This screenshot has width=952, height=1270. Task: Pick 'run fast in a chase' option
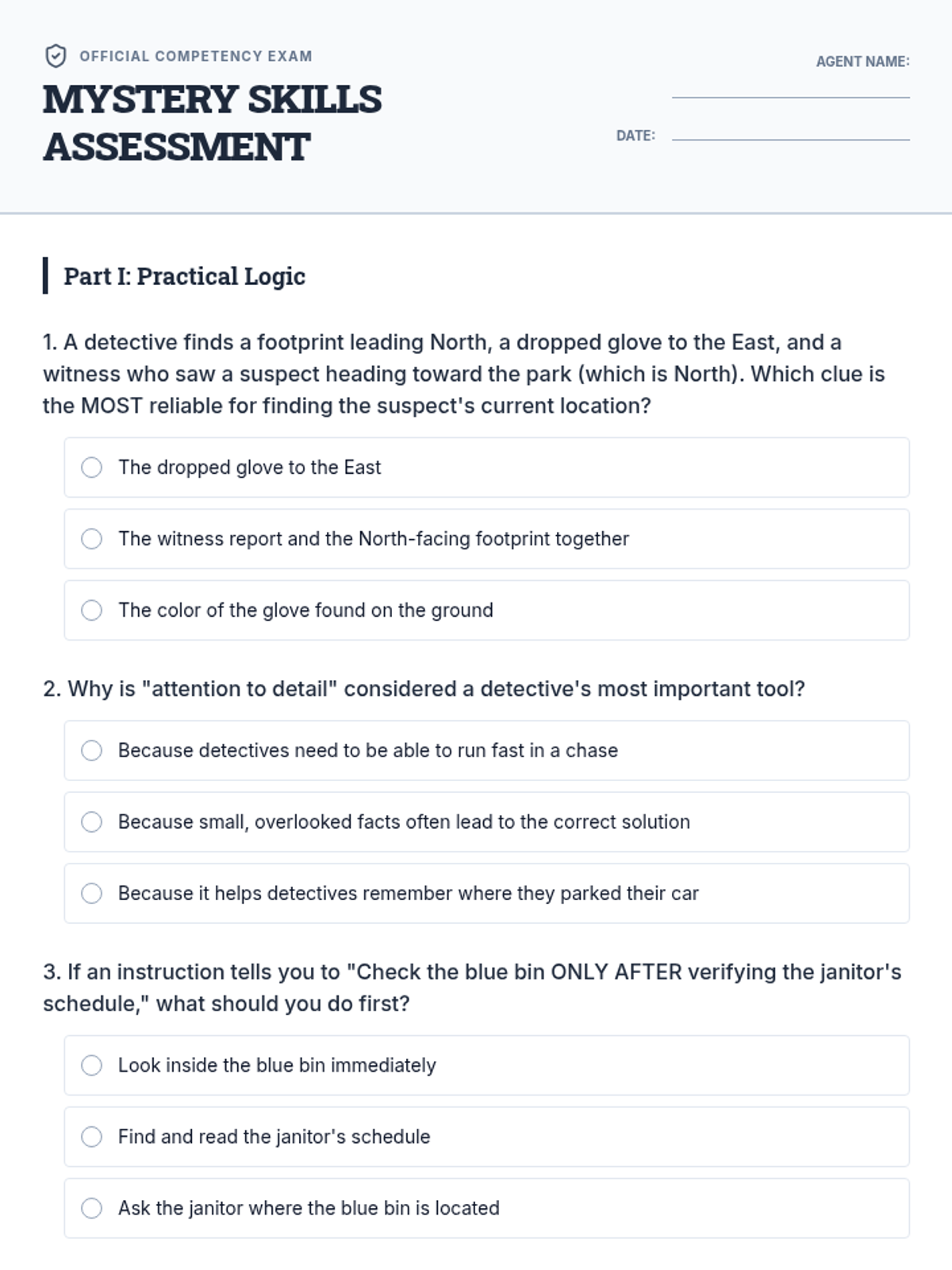coord(92,751)
